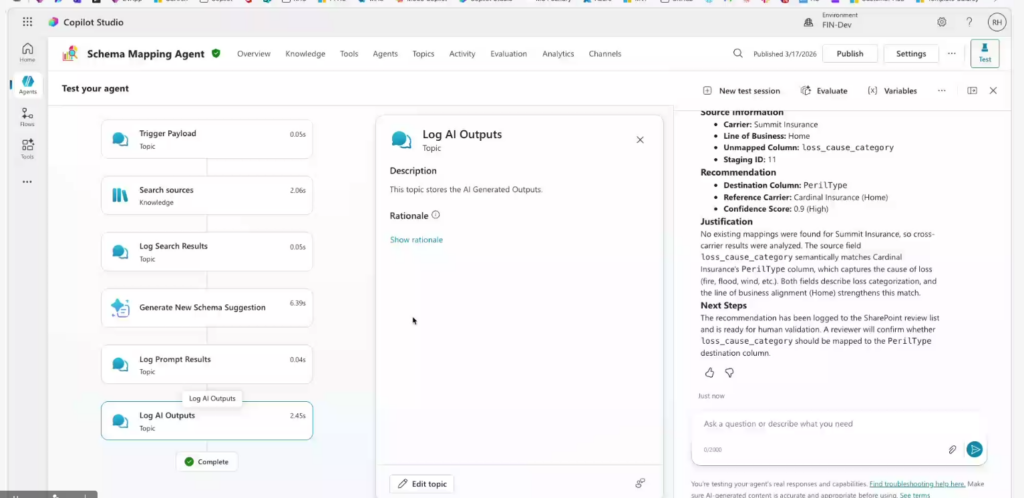Click the Edit topic button

(x=421, y=484)
